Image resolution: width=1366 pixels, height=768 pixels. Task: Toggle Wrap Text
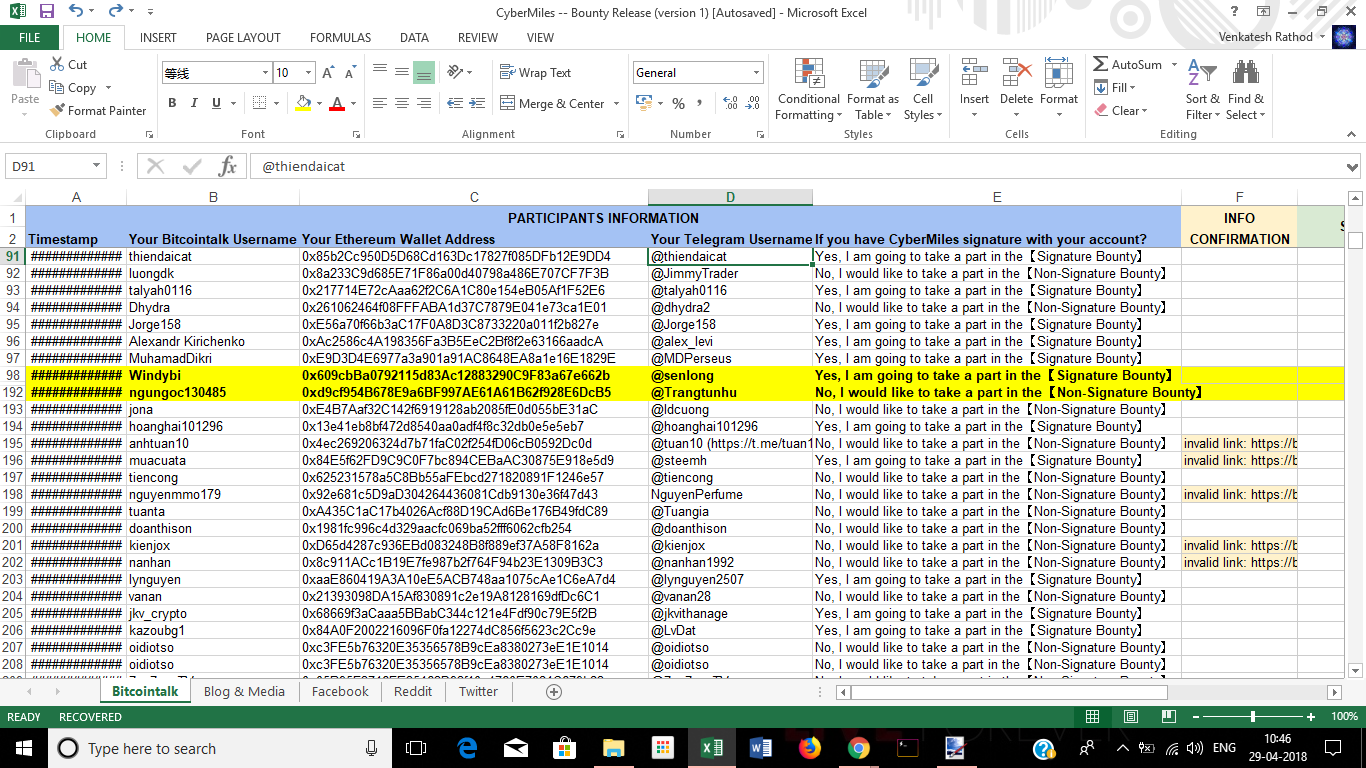click(535, 73)
